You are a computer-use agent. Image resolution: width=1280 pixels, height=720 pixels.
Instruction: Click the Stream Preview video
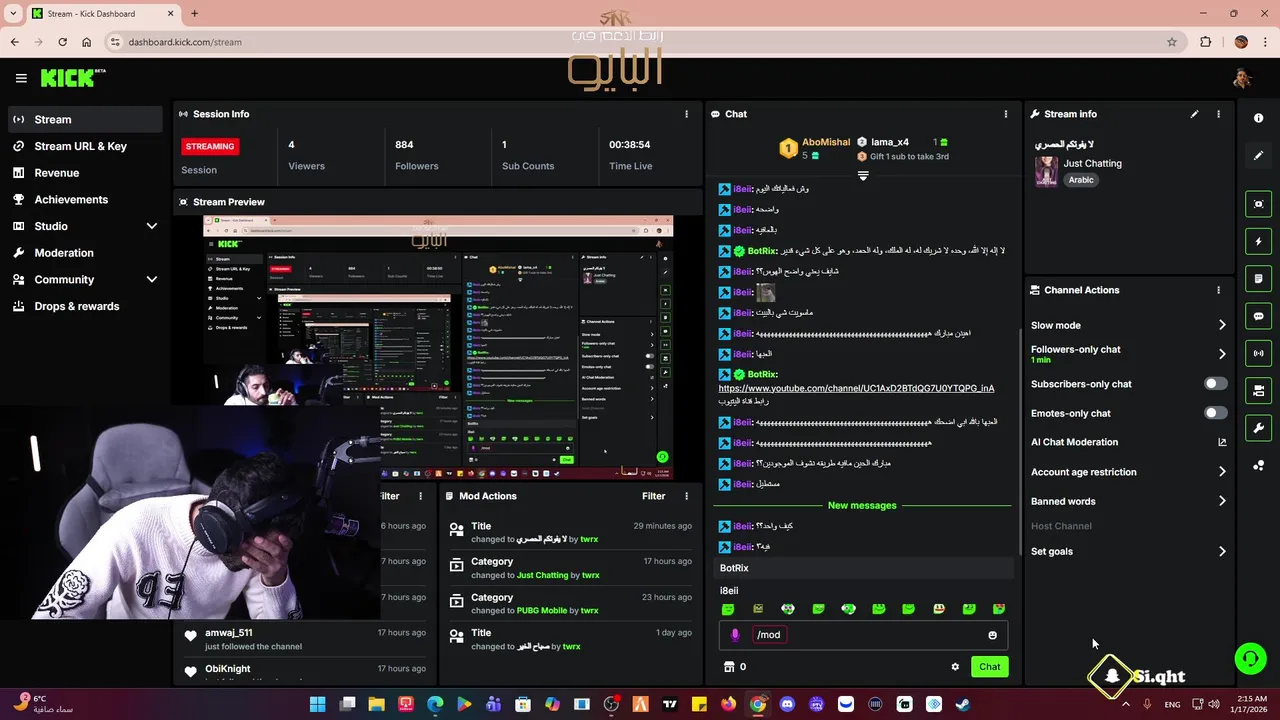click(x=438, y=347)
